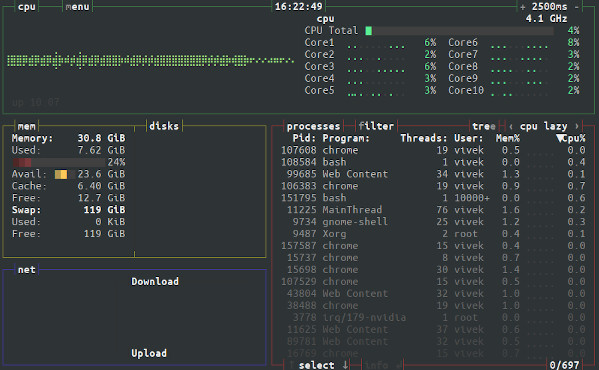Viewport: 599px width, 370px height.
Task: Click the Core10 usage row
Action: (514, 90)
